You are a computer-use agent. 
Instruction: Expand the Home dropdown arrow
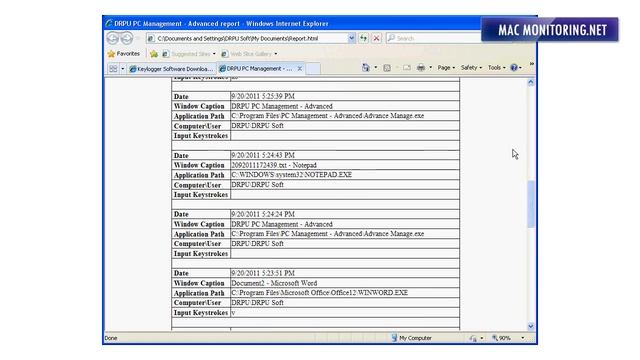(x=376, y=68)
